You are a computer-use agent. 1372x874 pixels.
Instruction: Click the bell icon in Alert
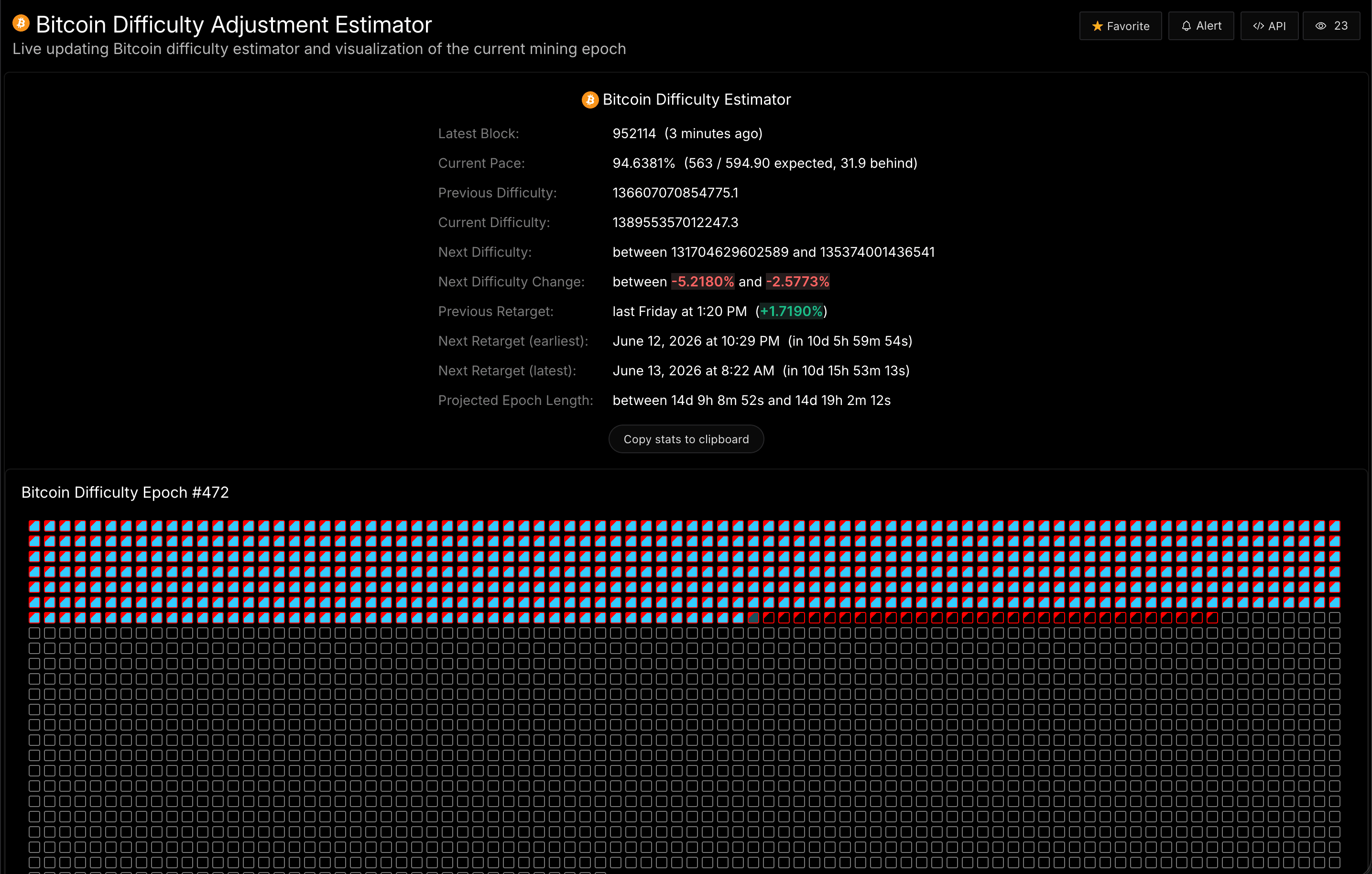[x=1186, y=26]
